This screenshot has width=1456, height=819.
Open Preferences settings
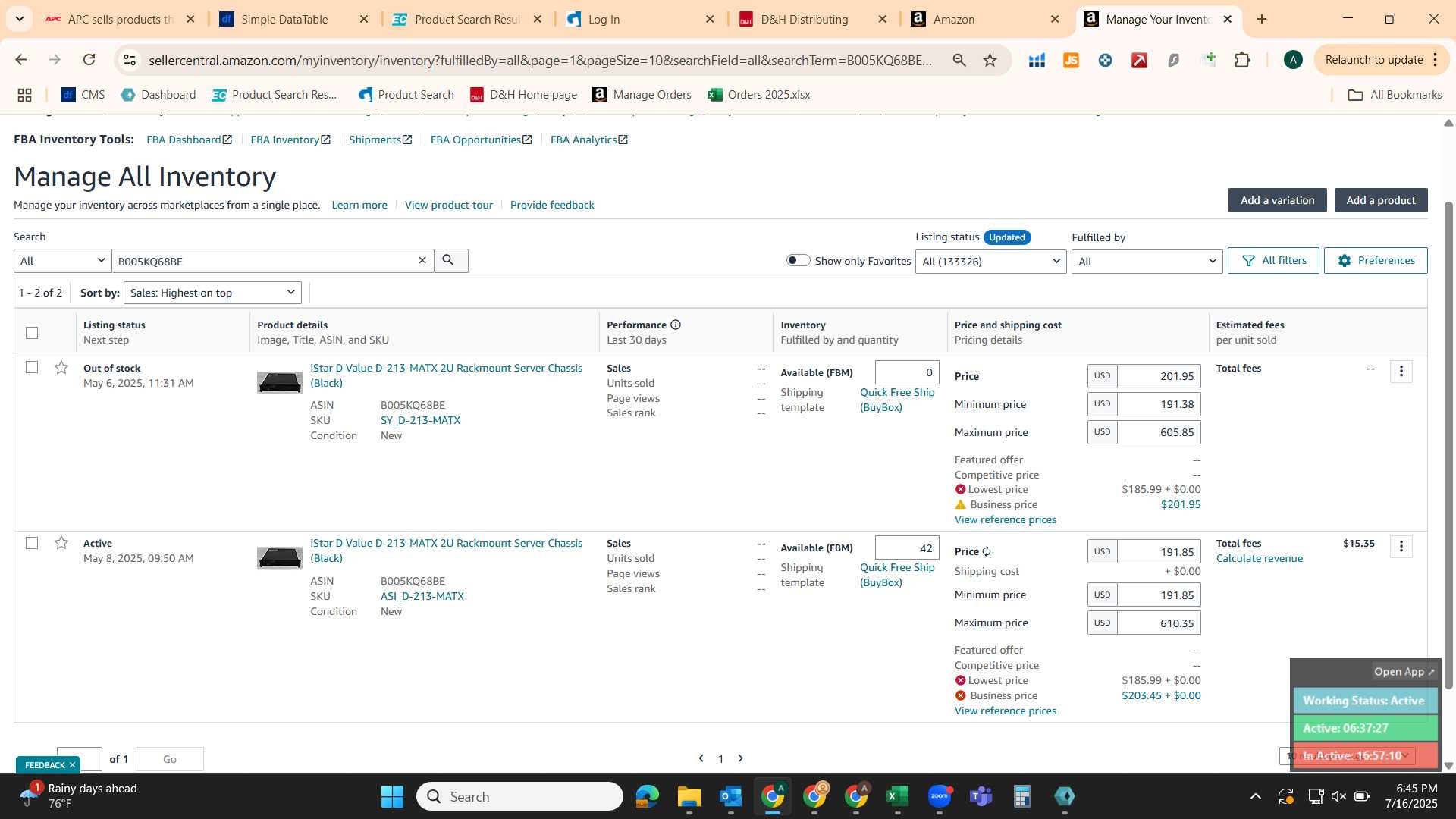(1376, 260)
